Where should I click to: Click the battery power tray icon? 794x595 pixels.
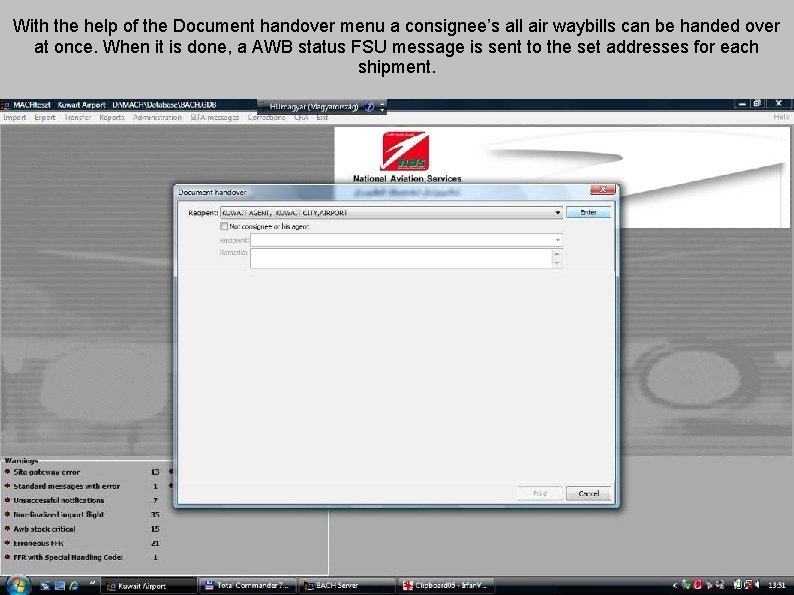pyautogui.click(x=738, y=585)
